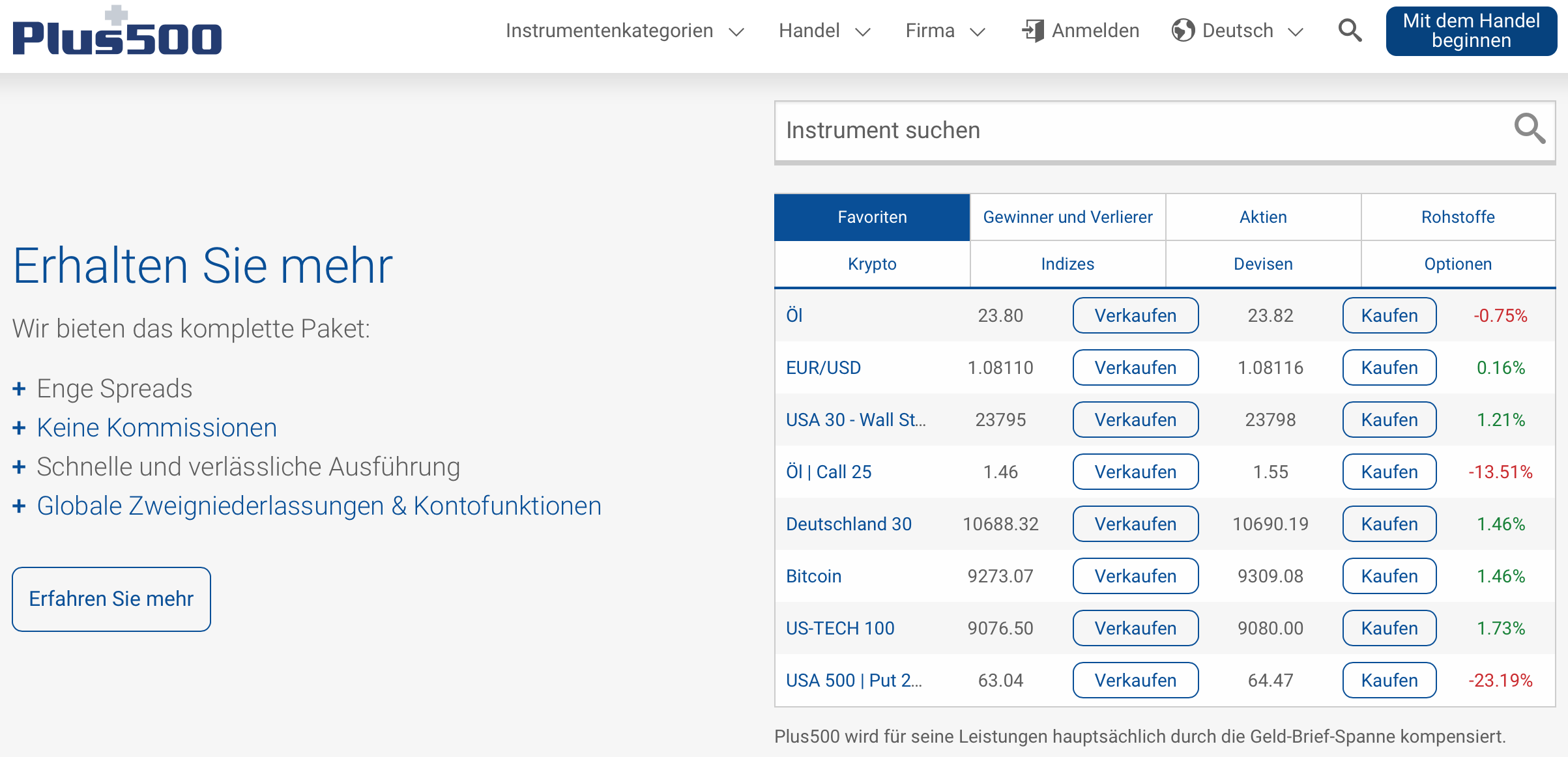The image size is (1568, 757).
Task: Switch to the Indizes tab
Action: (1067, 264)
